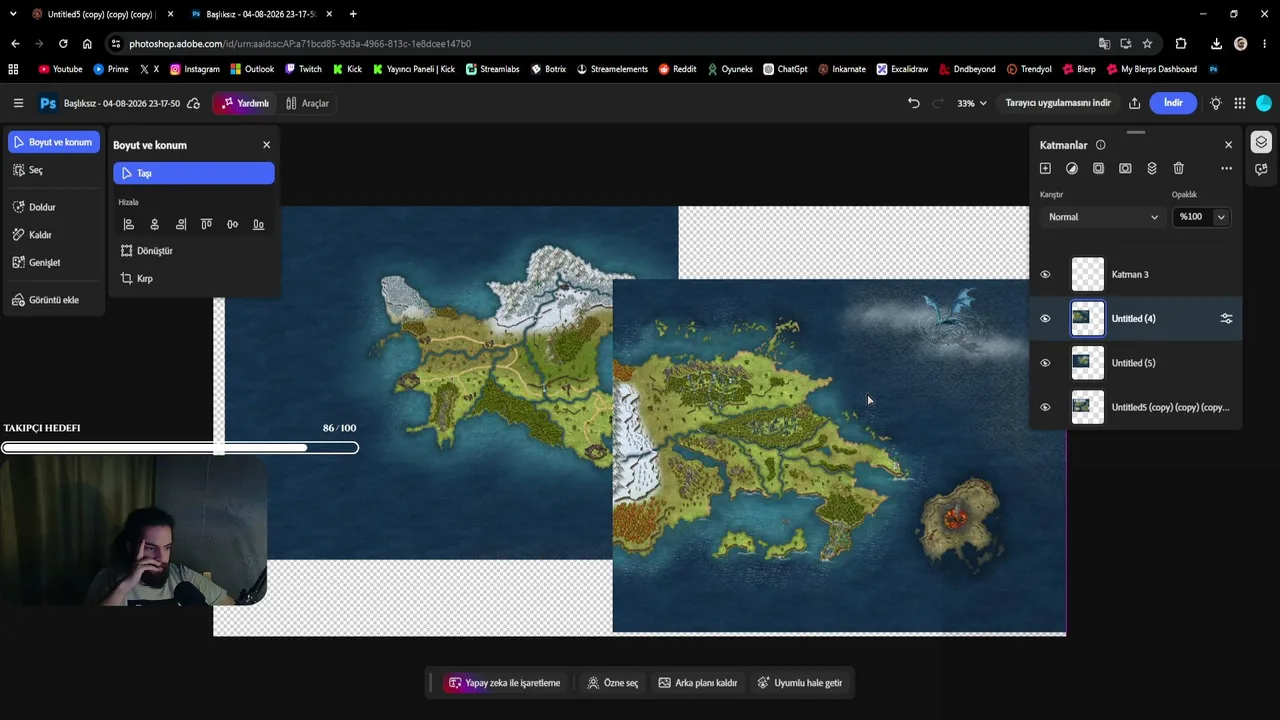The height and width of the screenshot is (720, 1280).
Task: Close the Katmanlar panel
Action: [1229, 145]
